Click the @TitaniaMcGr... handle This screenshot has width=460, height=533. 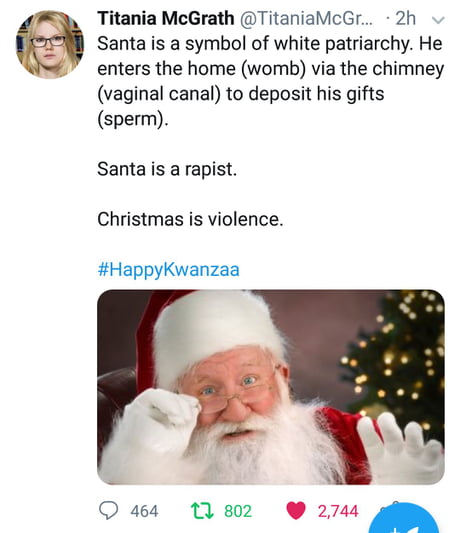[x=306, y=18]
